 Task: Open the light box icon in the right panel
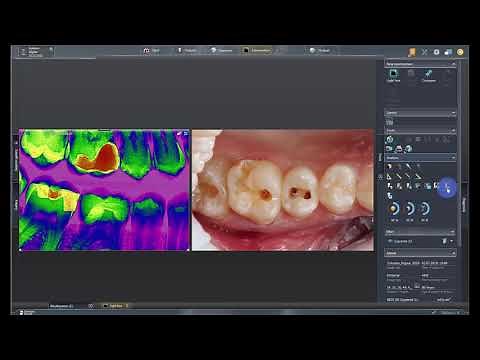393,75
